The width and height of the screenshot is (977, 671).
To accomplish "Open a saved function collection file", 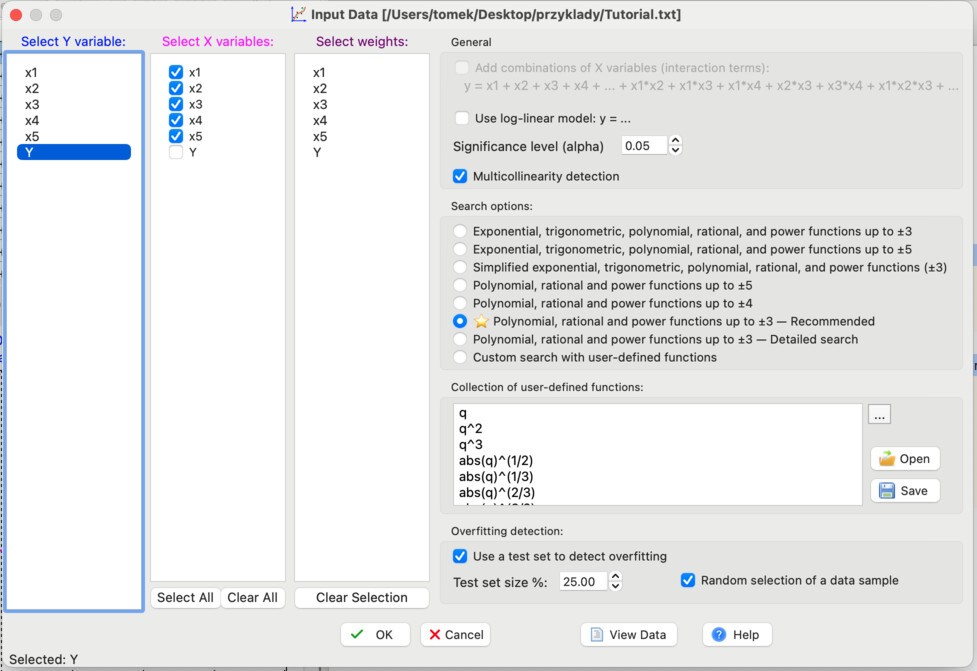I will (904, 458).
